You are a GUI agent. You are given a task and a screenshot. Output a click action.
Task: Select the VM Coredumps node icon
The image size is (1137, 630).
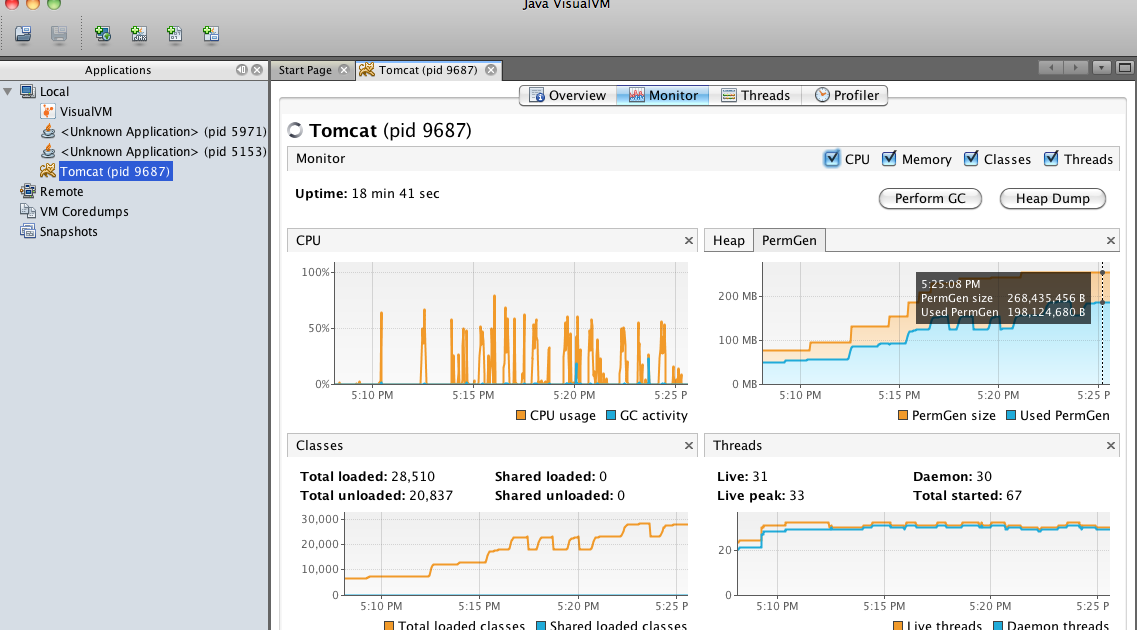pos(28,211)
